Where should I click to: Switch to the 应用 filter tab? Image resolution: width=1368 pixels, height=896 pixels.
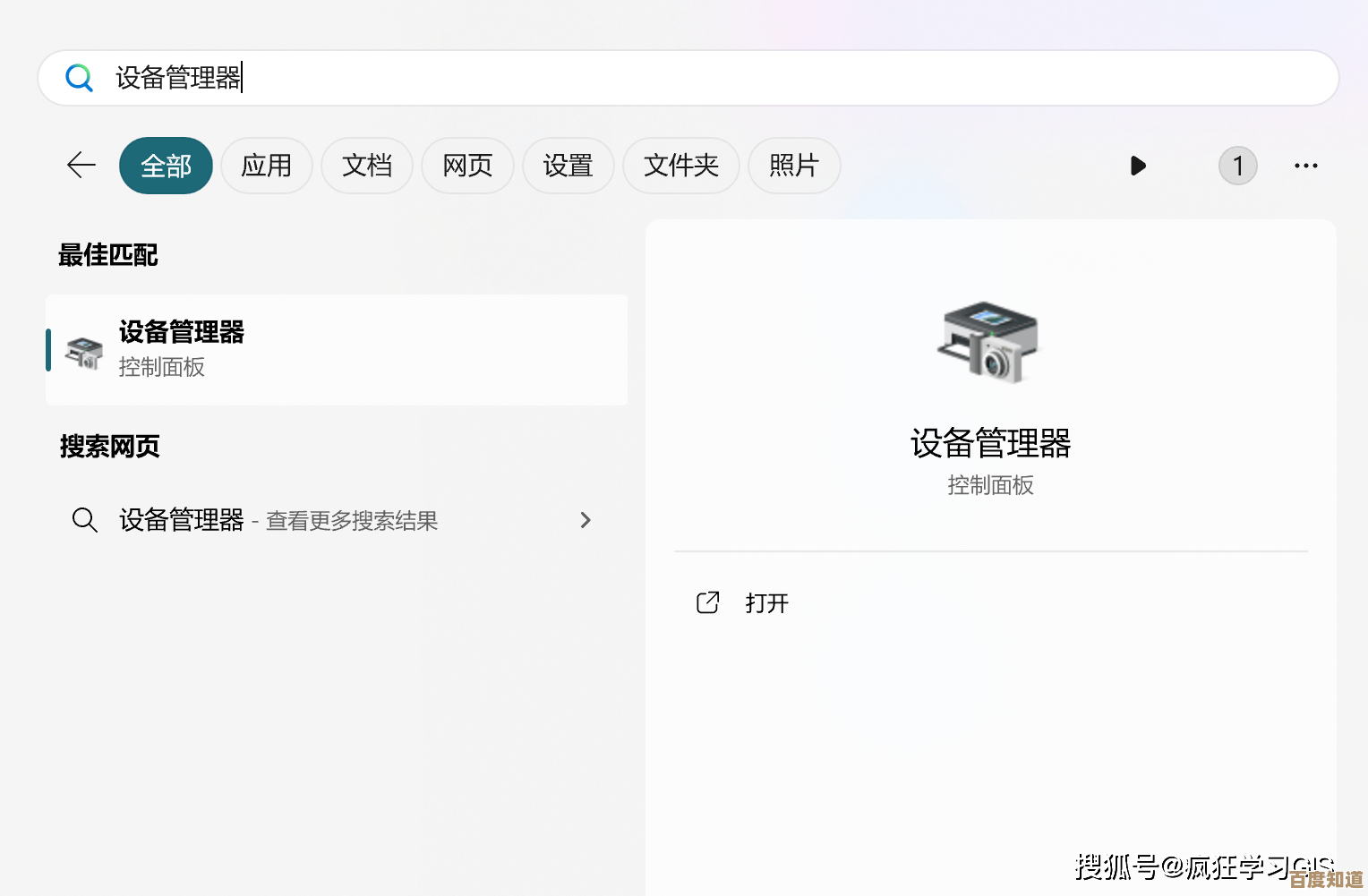[266, 166]
